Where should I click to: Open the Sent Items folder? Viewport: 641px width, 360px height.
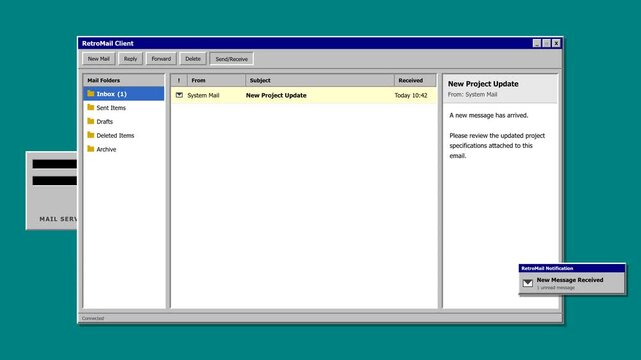click(123, 107)
